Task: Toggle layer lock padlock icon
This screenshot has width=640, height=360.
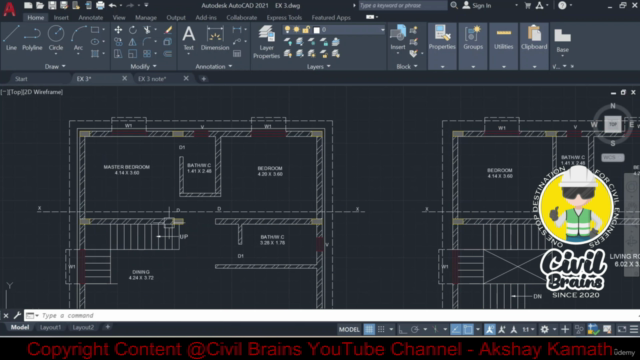Action: (306, 30)
